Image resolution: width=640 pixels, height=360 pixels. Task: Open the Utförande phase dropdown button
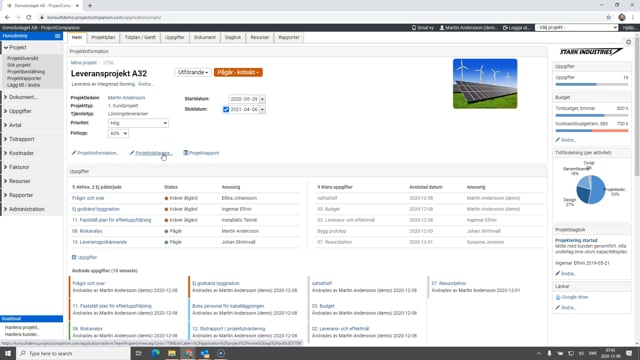[x=193, y=72]
